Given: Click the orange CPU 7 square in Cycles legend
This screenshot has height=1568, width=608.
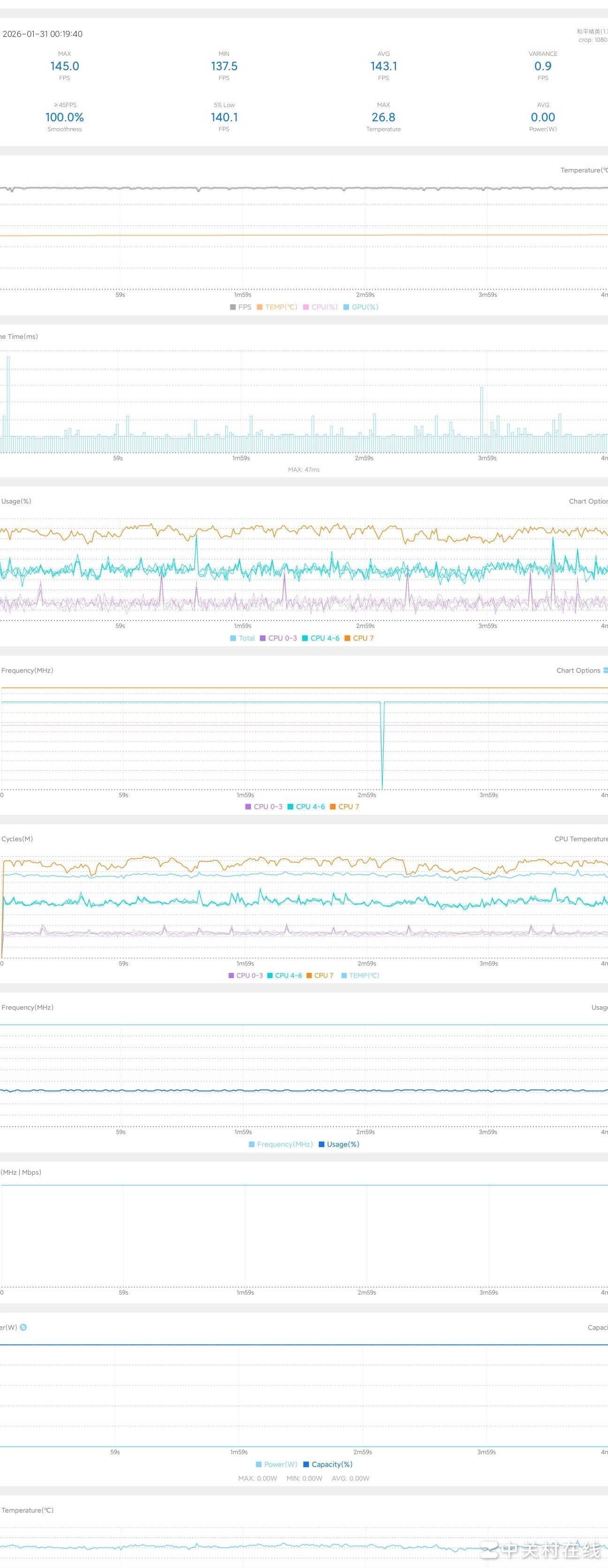Looking at the screenshot, I should 309,975.
